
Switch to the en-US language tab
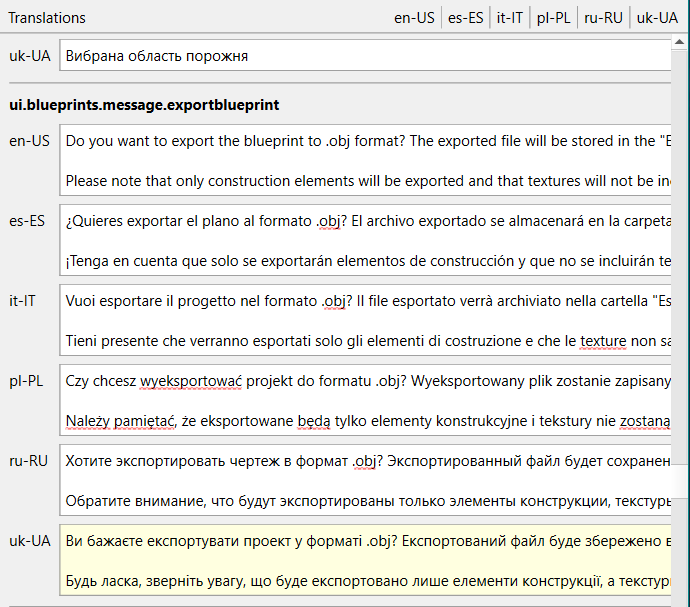click(415, 18)
